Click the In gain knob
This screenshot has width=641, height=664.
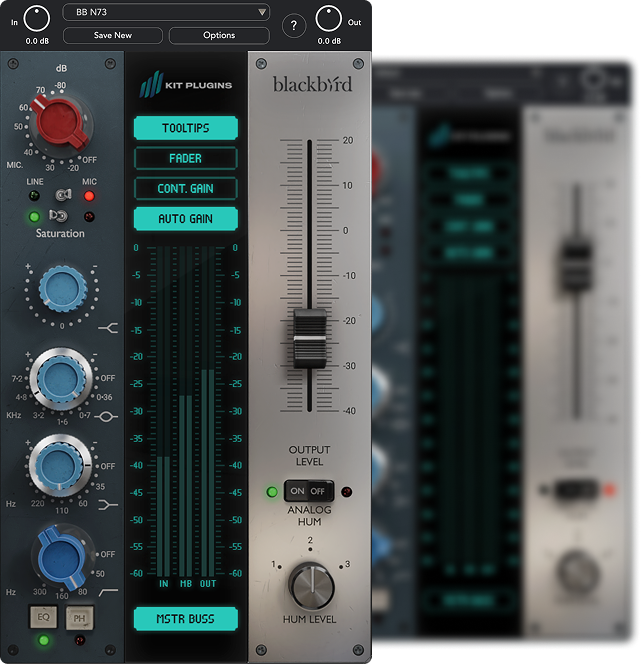(x=37, y=18)
